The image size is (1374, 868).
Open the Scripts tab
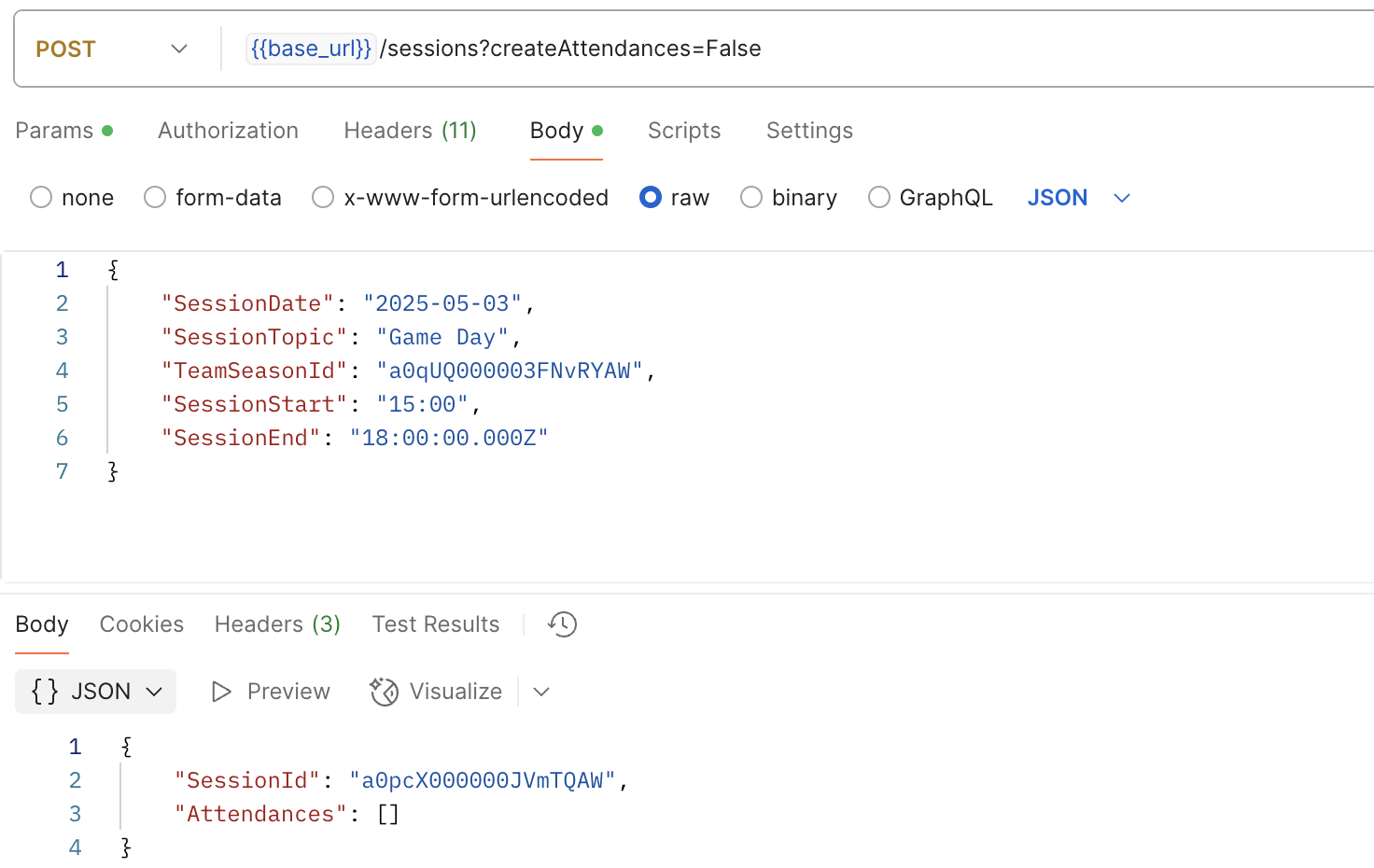tap(684, 131)
